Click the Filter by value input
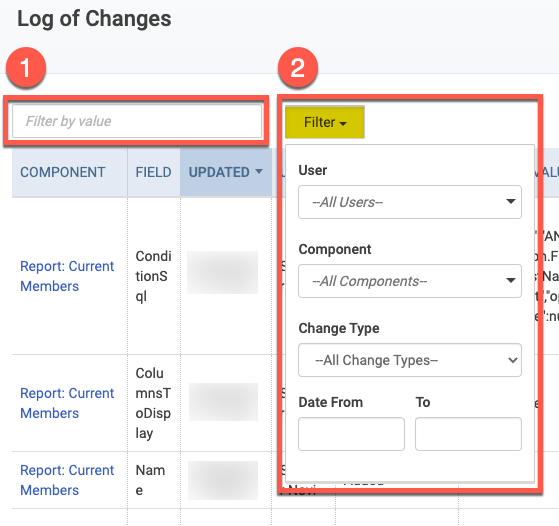 pos(137,121)
